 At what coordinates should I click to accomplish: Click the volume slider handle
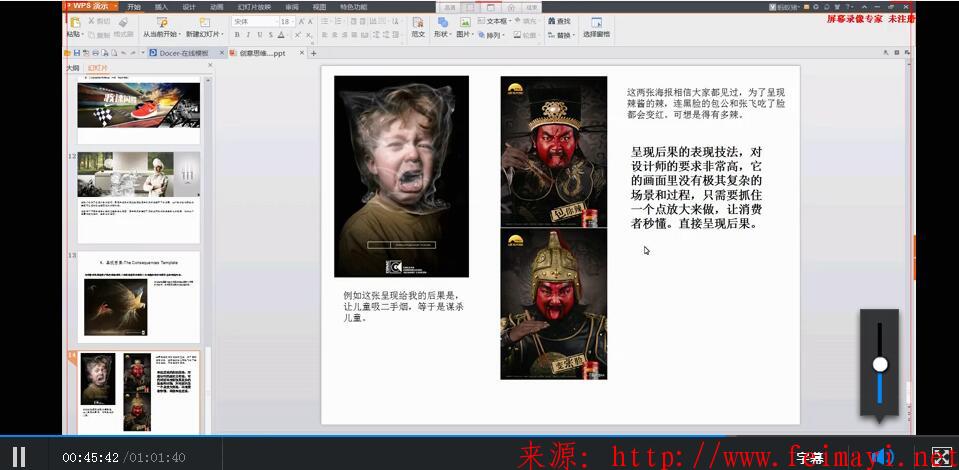pos(880,364)
